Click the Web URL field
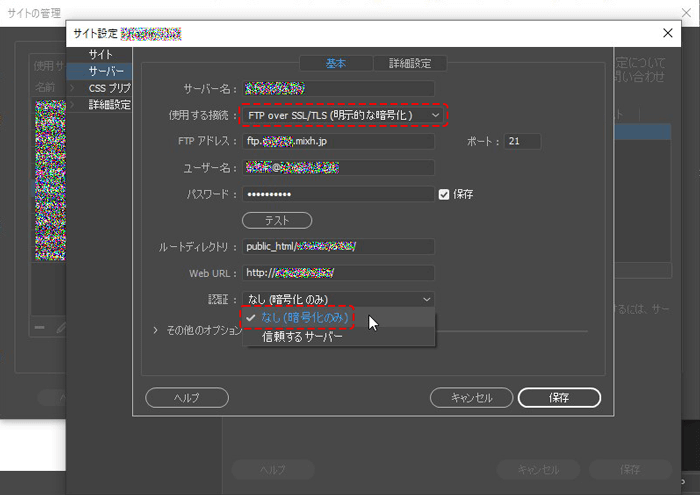 click(x=338, y=273)
